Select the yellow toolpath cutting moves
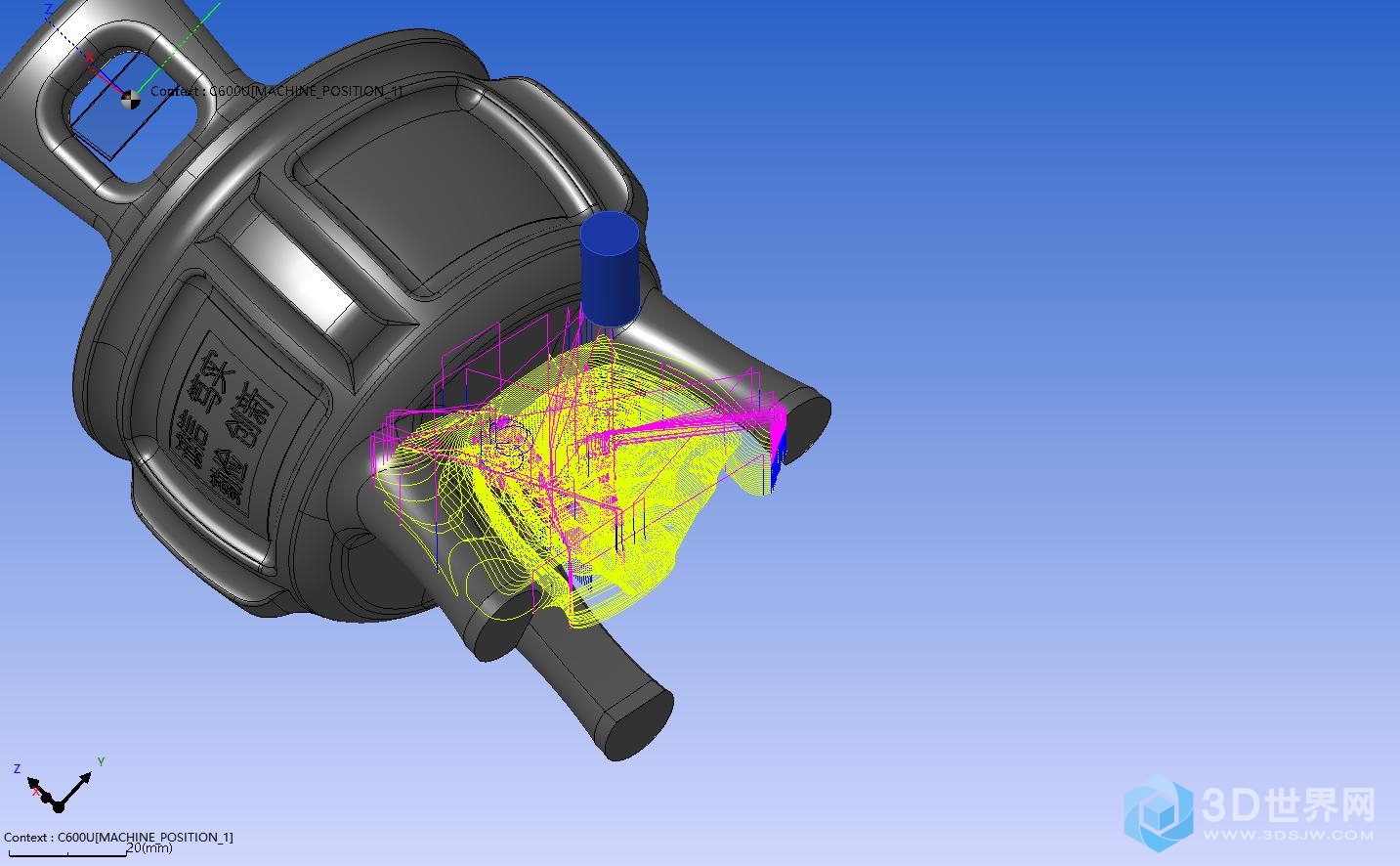Viewport: 1400px width, 866px height. coord(586,479)
